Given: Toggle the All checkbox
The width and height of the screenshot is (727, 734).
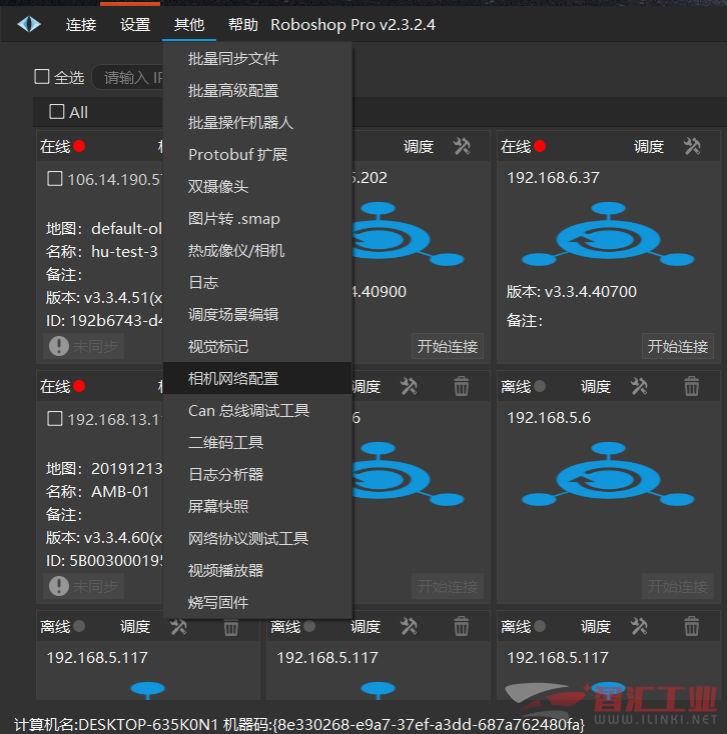Looking at the screenshot, I should pos(57,111).
